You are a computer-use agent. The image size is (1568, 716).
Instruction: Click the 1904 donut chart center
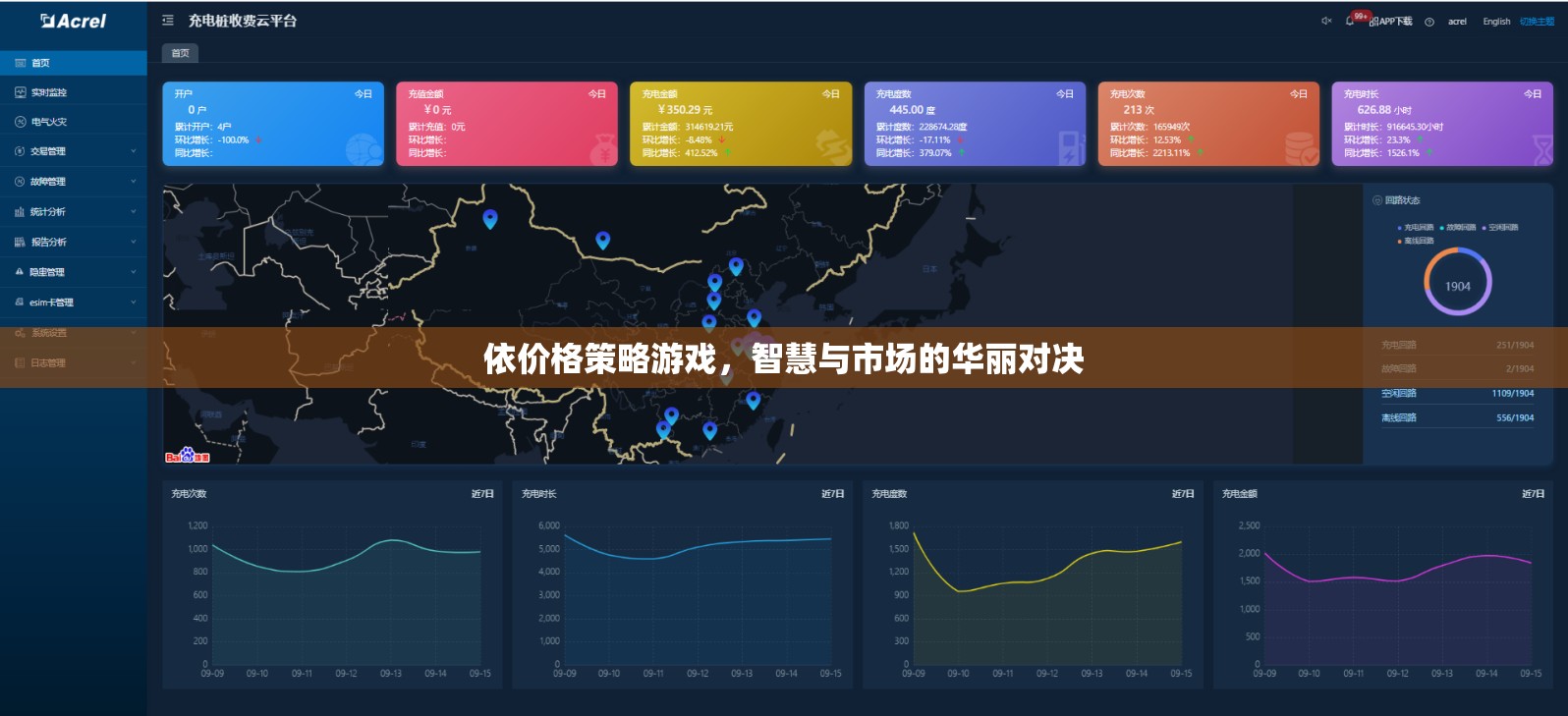pyautogui.click(x=1458, y=286)
